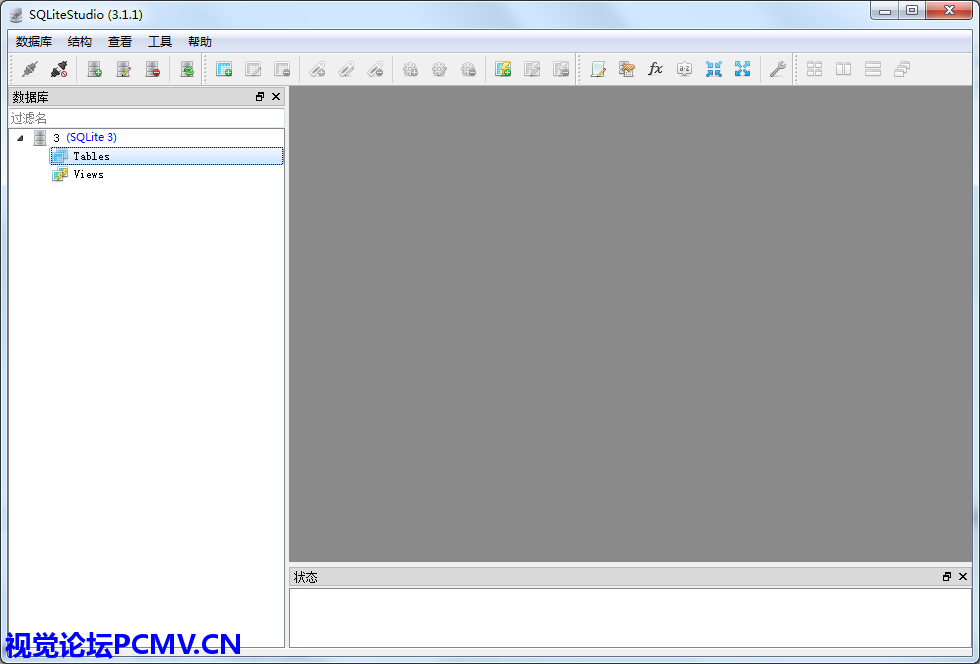Image resolution: width=980 pixels, height=664 pixels.
Task: Click the edit trigger icon
Action: coord(439,69)
